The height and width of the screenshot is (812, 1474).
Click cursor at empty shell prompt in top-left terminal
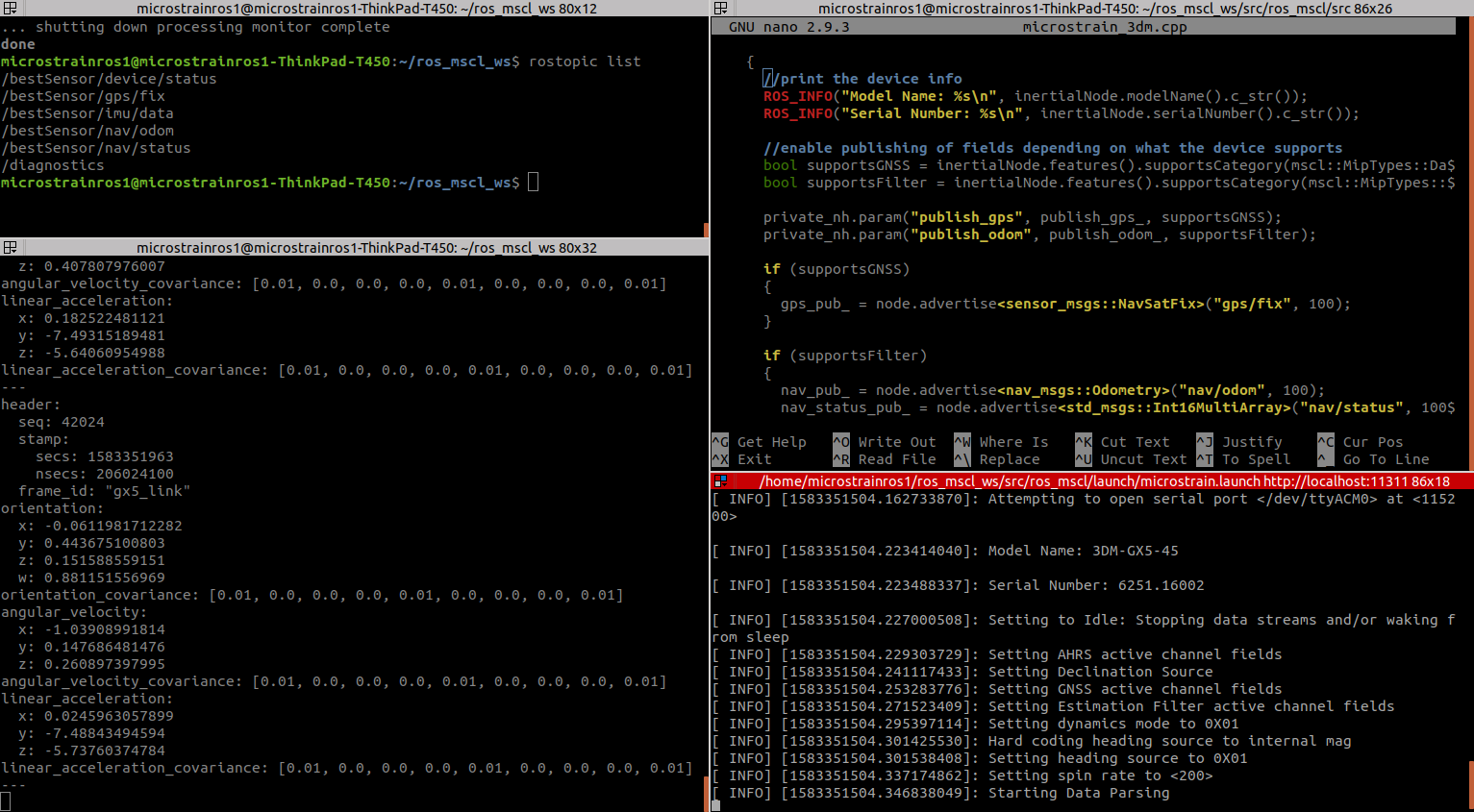click(534, 183)
